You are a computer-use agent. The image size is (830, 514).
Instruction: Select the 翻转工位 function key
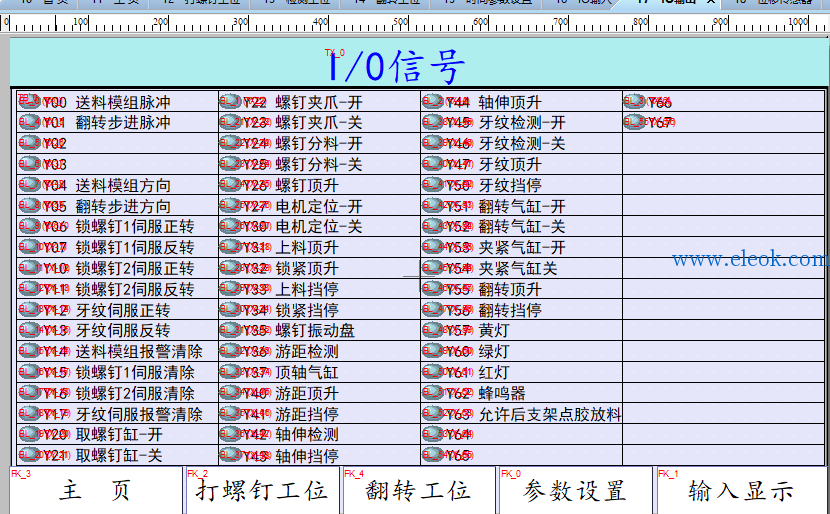click(x=418, y=490)
